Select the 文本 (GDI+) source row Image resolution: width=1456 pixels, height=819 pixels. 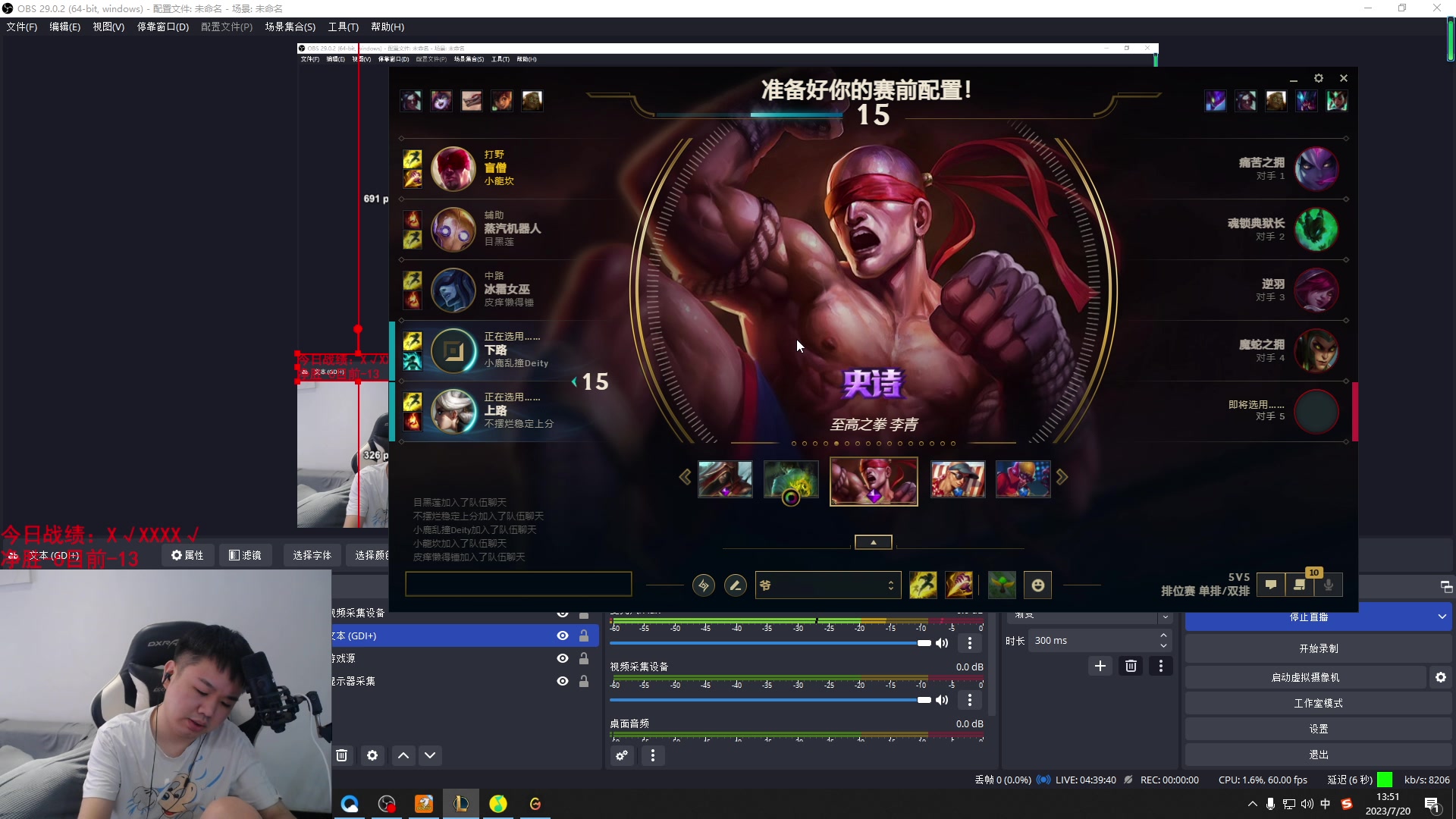tap(466, 635)
